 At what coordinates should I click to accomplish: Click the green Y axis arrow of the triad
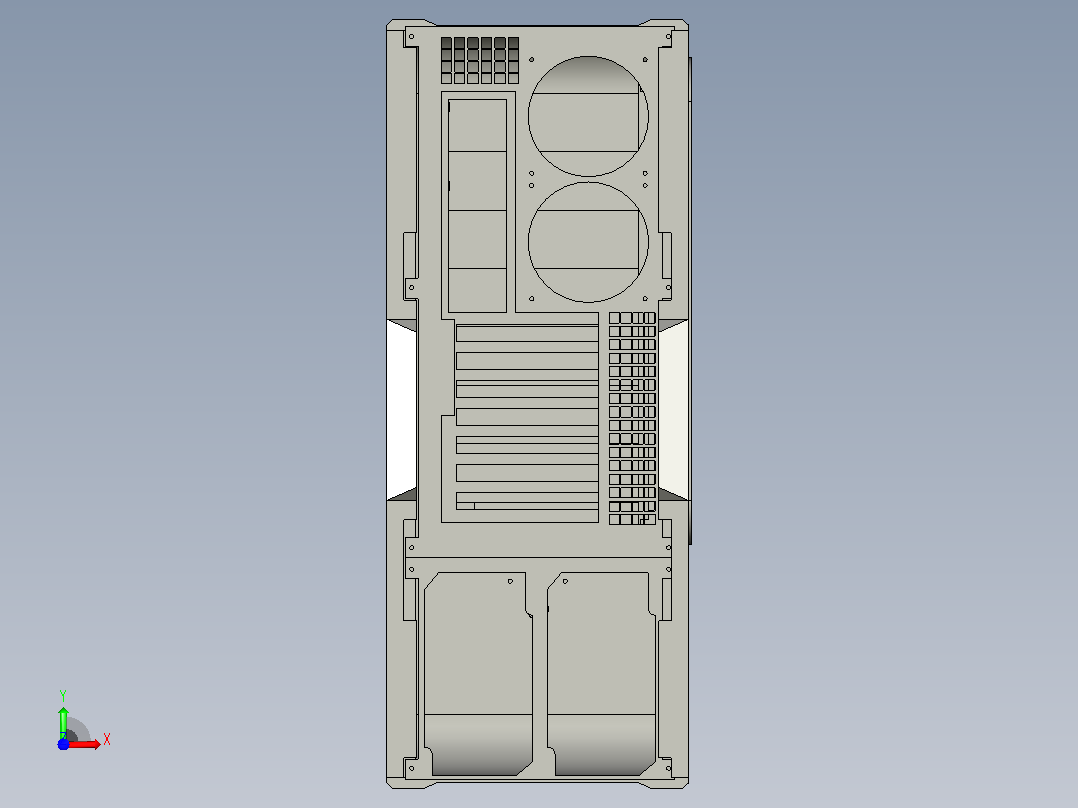pos(63,722)
